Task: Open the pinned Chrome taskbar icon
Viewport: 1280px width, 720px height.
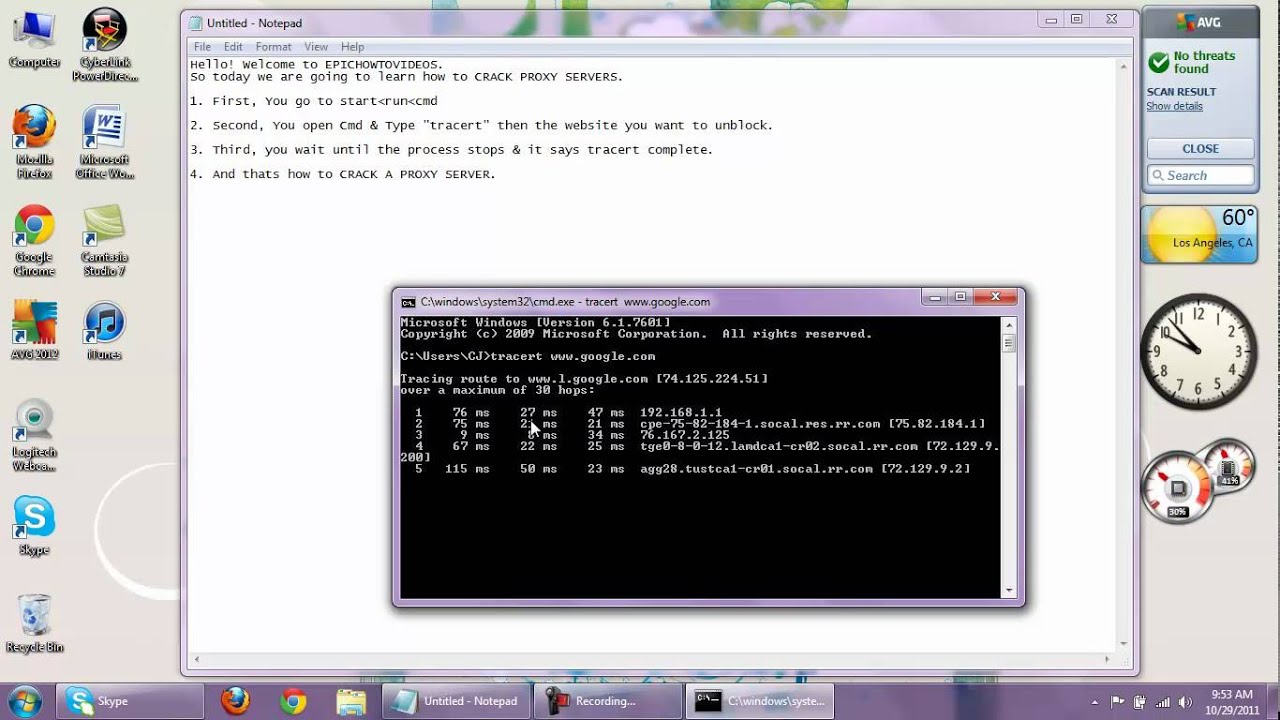Action: [293, 701]
